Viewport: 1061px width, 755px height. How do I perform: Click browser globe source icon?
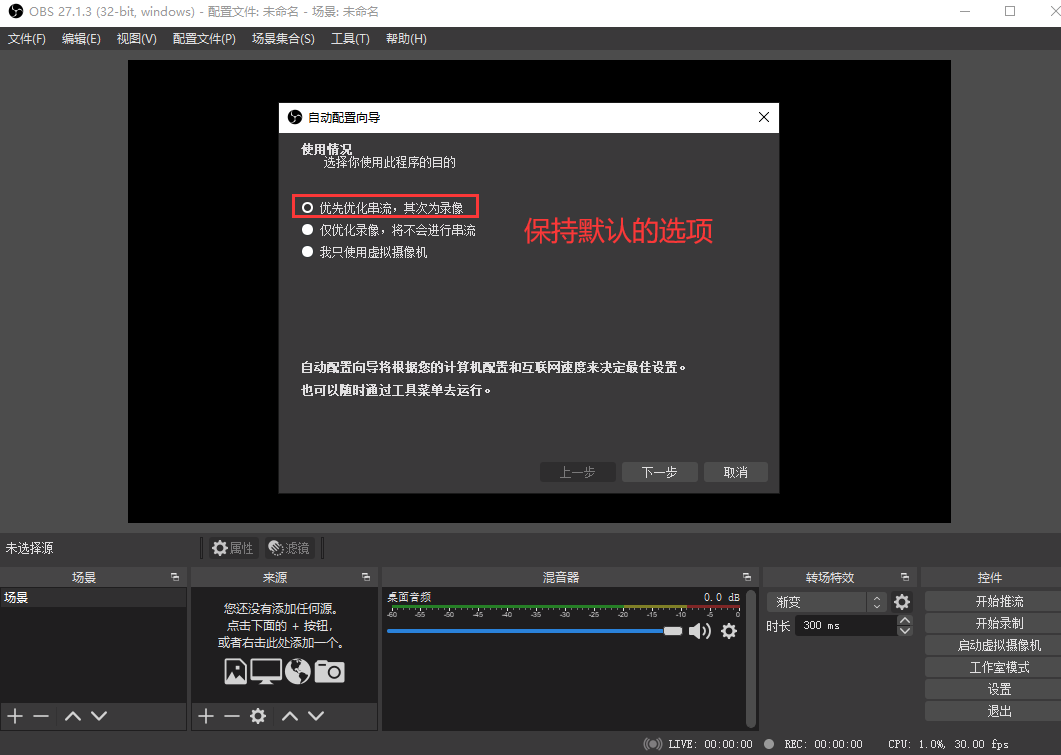[298, 671]
